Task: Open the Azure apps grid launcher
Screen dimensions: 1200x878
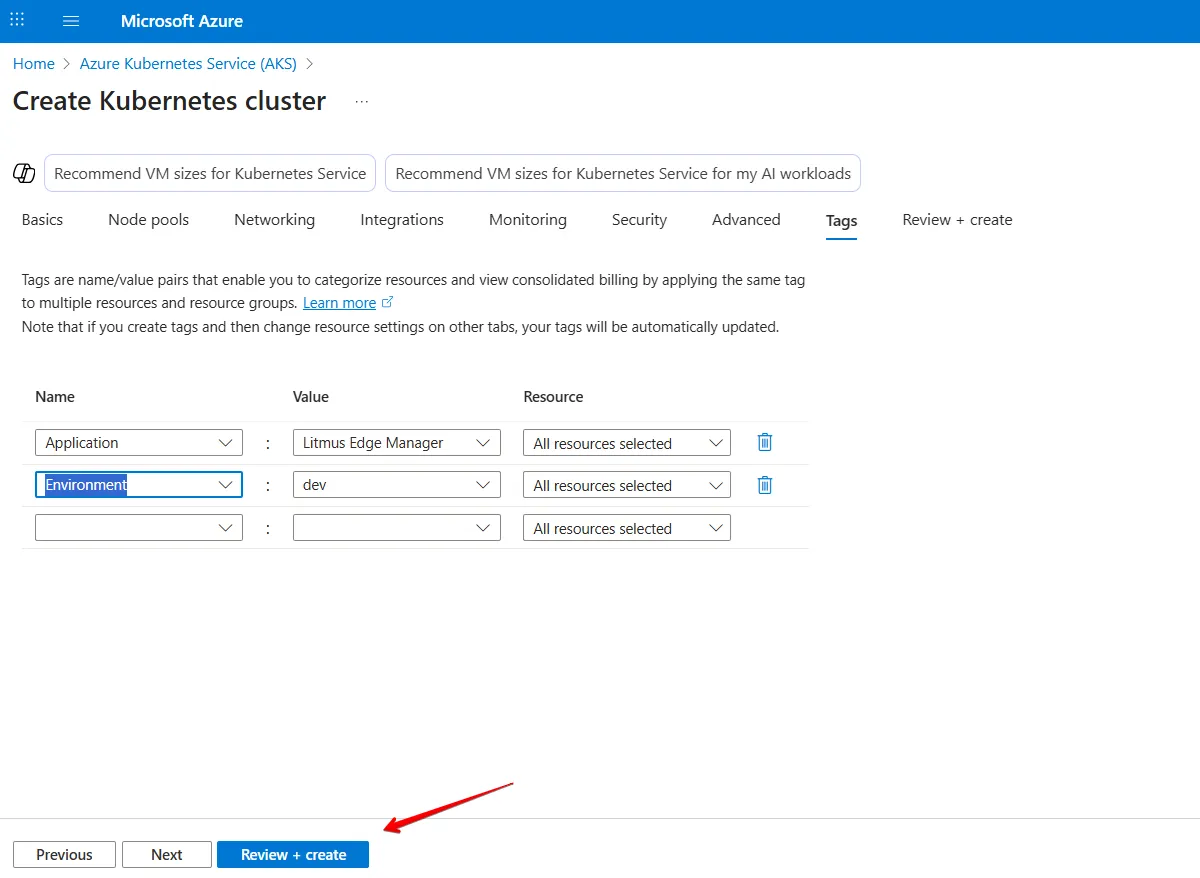Action: [17, 20]
